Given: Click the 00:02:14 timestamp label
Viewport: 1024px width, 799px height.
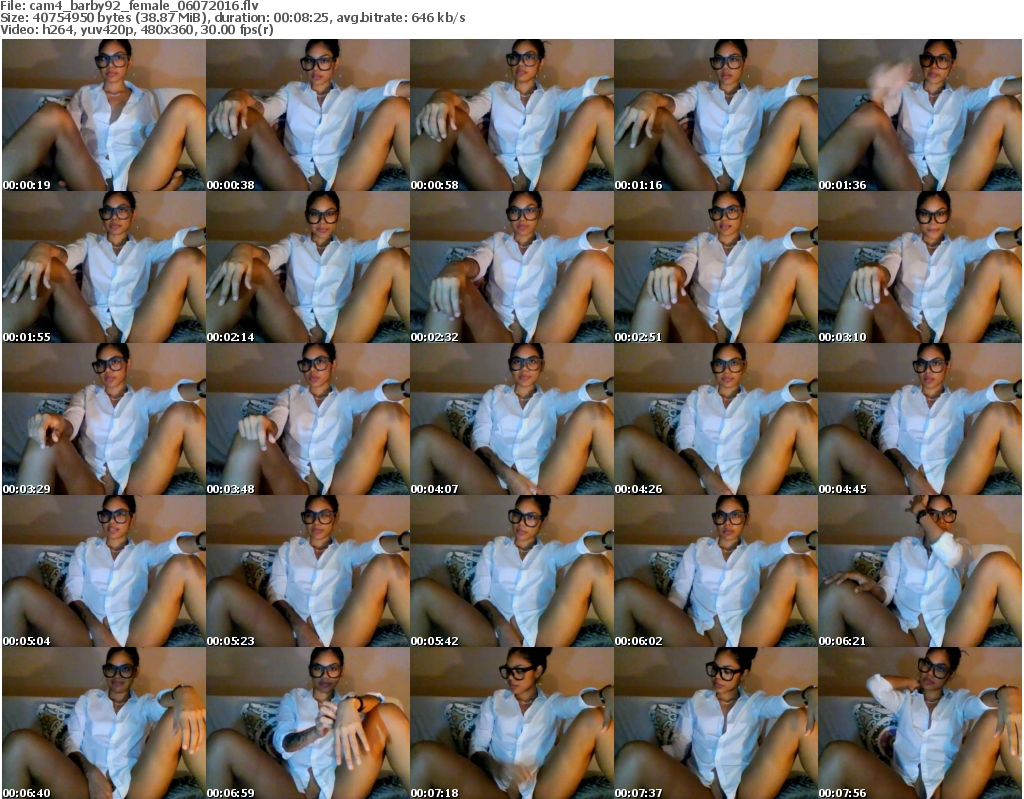Looking at the screenshot, I should click(x=231, y=337).
